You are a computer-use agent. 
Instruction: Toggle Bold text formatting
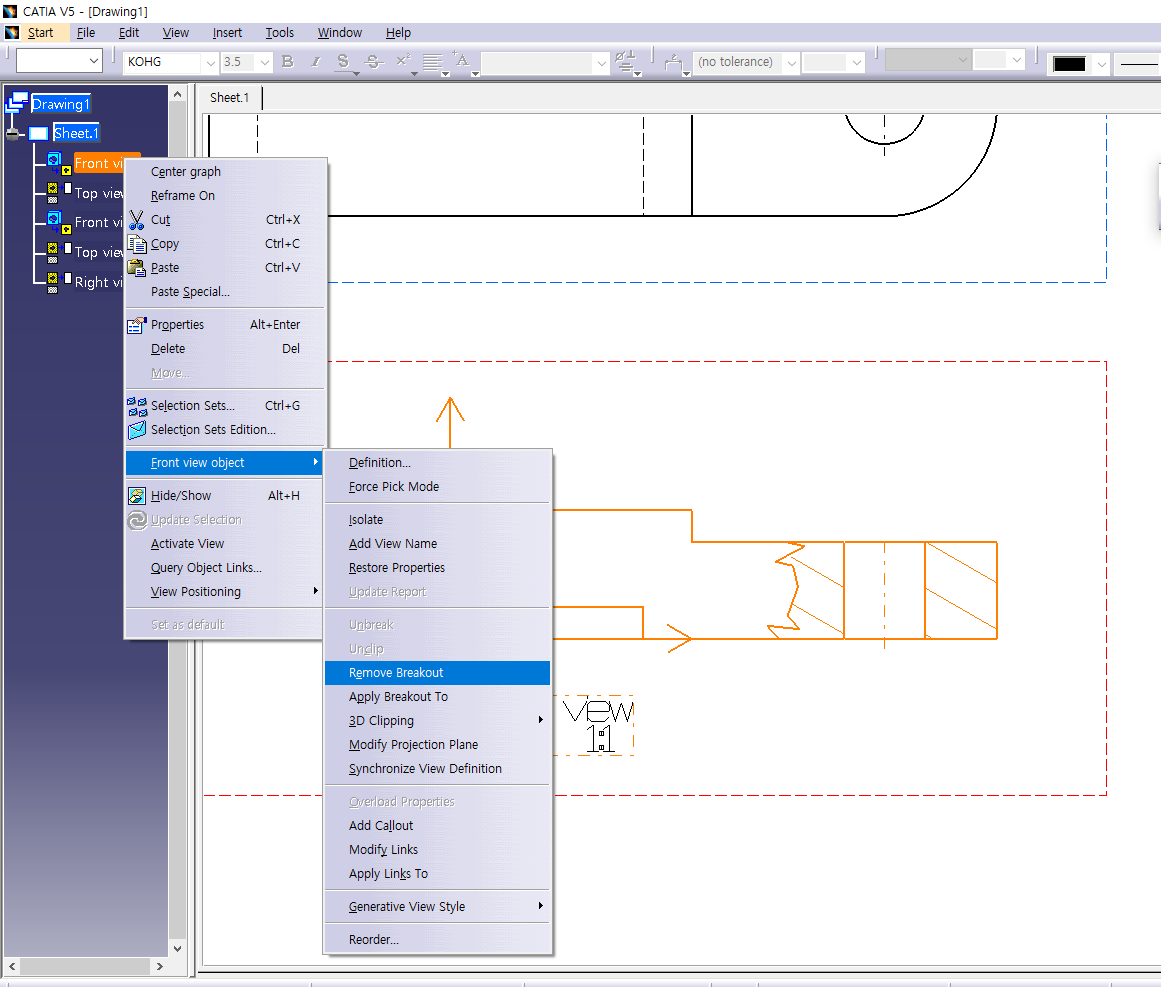pos(288,62)
